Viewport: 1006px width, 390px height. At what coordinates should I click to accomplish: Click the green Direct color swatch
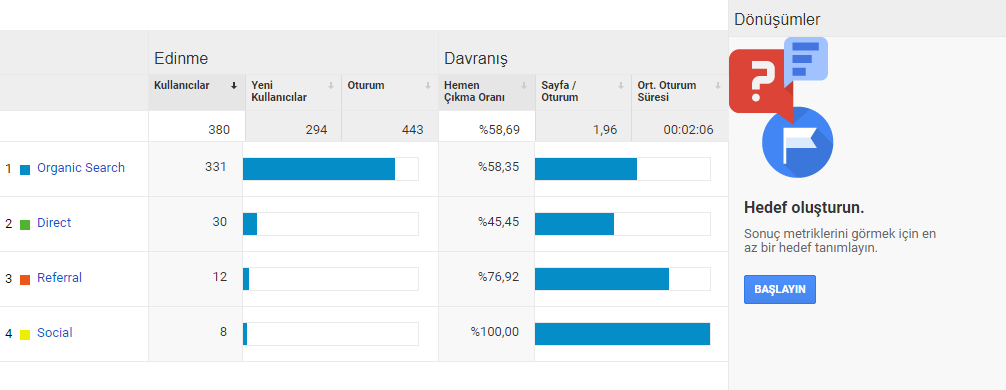(x=25, y=225)
